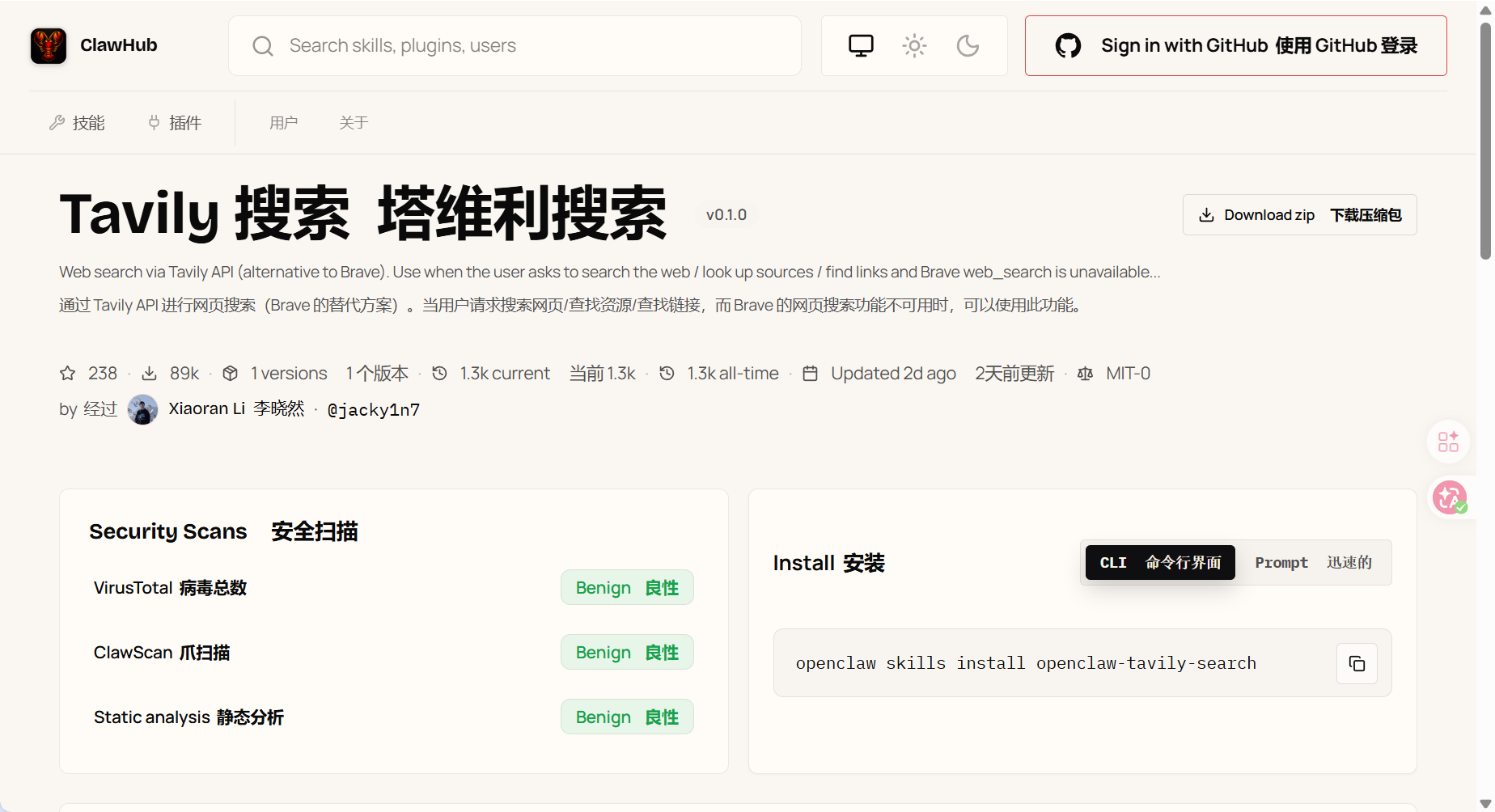Click the 238 stars count

tap(103, 374)
